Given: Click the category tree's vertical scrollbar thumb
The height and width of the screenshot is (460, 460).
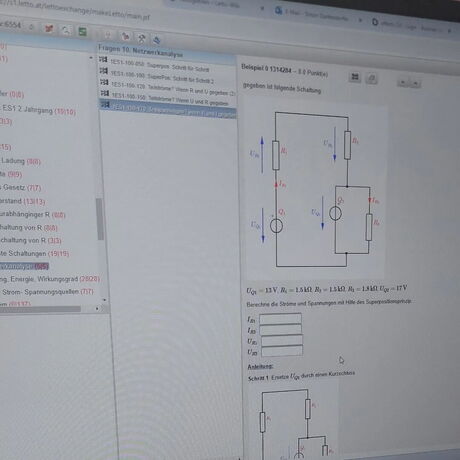Looking at the screenshot, I should click(x=100, y=219).
